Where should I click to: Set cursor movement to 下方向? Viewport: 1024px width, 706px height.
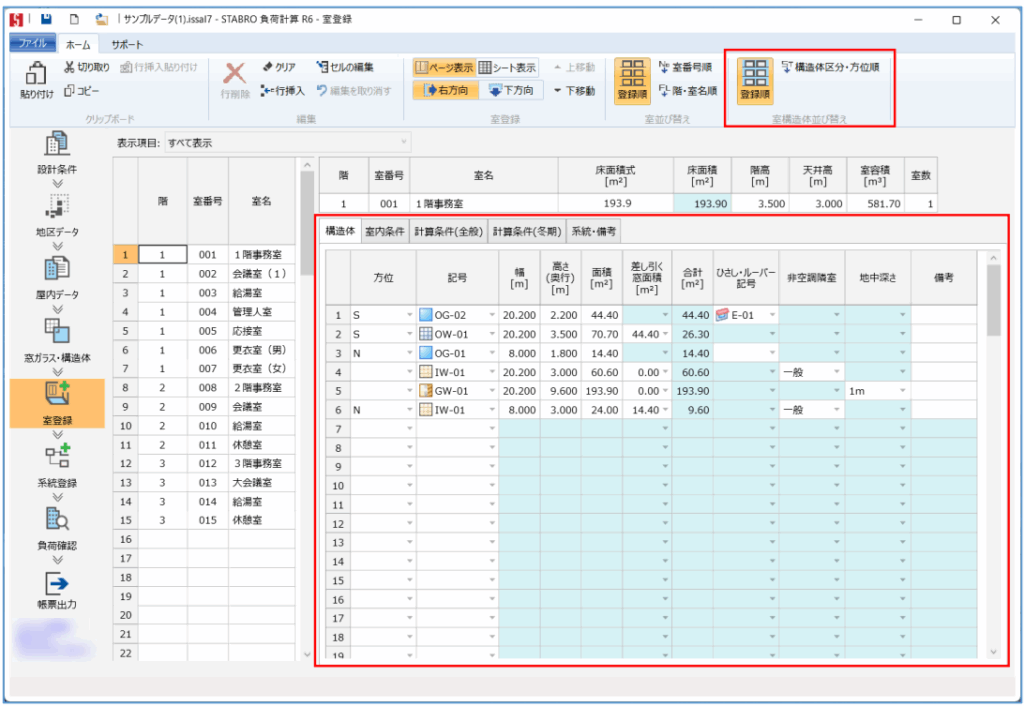coord(510,90)
